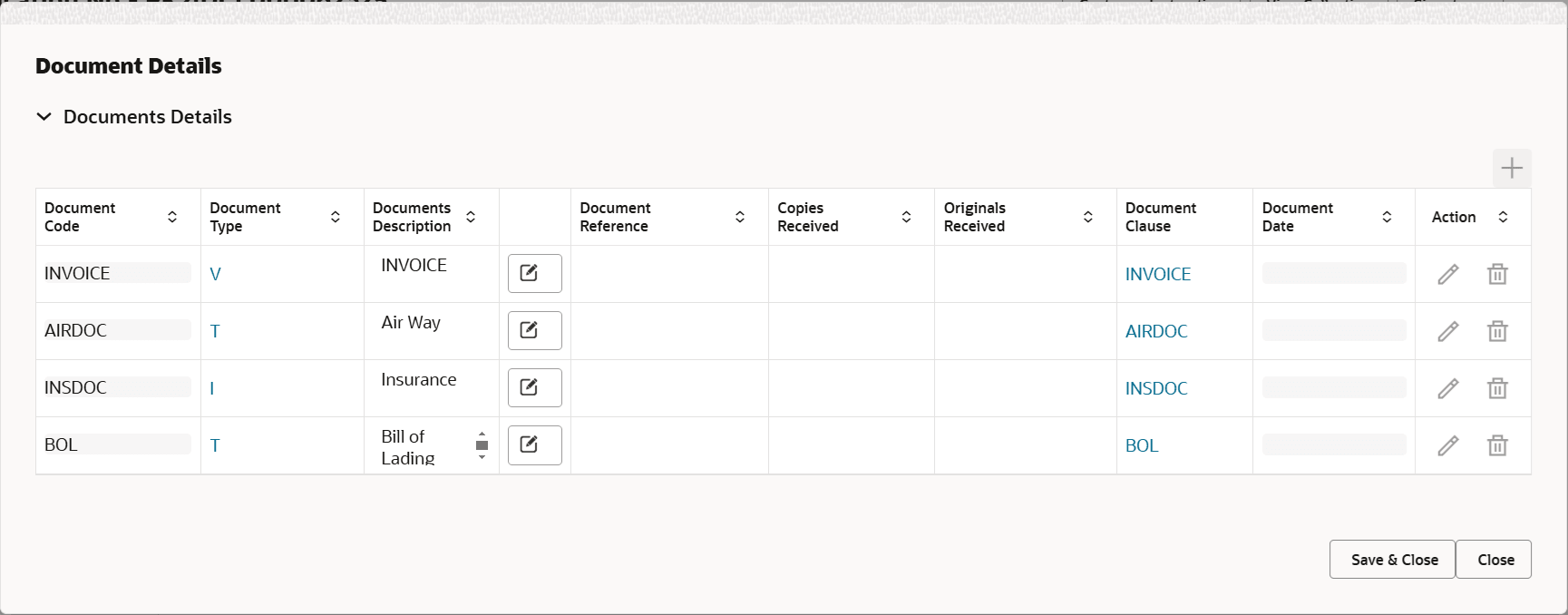This screenshot has width=1568, height=615.
Task: Sort the Action column
Action: [x=1504, y=217]
